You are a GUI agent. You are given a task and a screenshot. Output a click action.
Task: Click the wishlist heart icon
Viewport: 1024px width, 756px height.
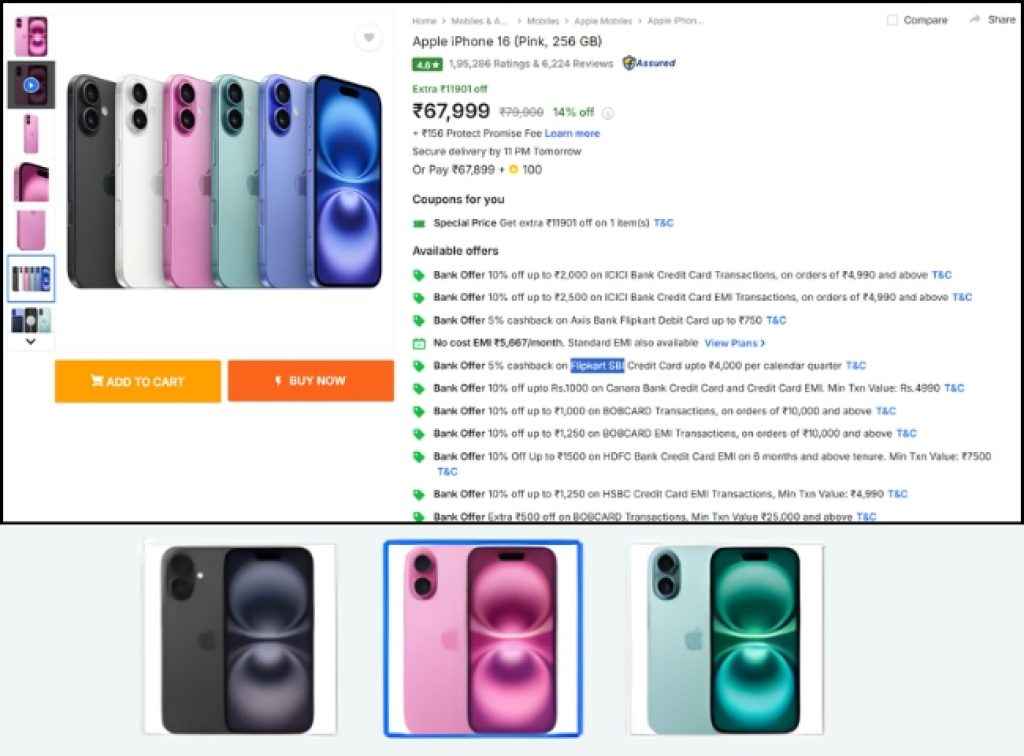(368, 37)
